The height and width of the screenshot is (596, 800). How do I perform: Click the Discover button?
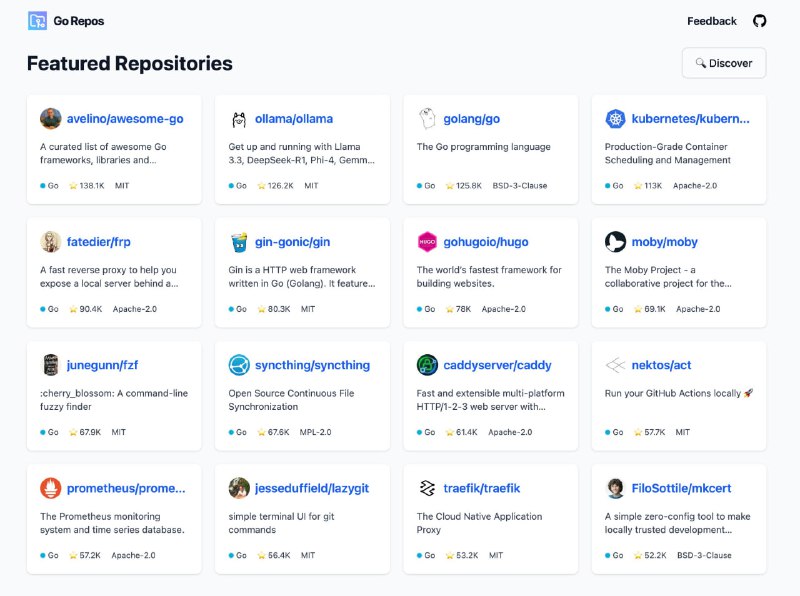point(723,63)
